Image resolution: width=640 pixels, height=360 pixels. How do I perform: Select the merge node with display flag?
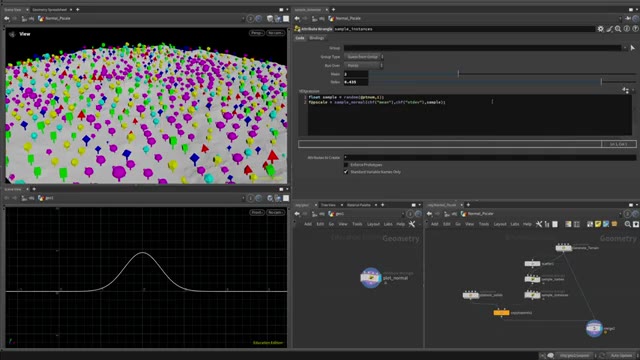click(x=594, y=328)
